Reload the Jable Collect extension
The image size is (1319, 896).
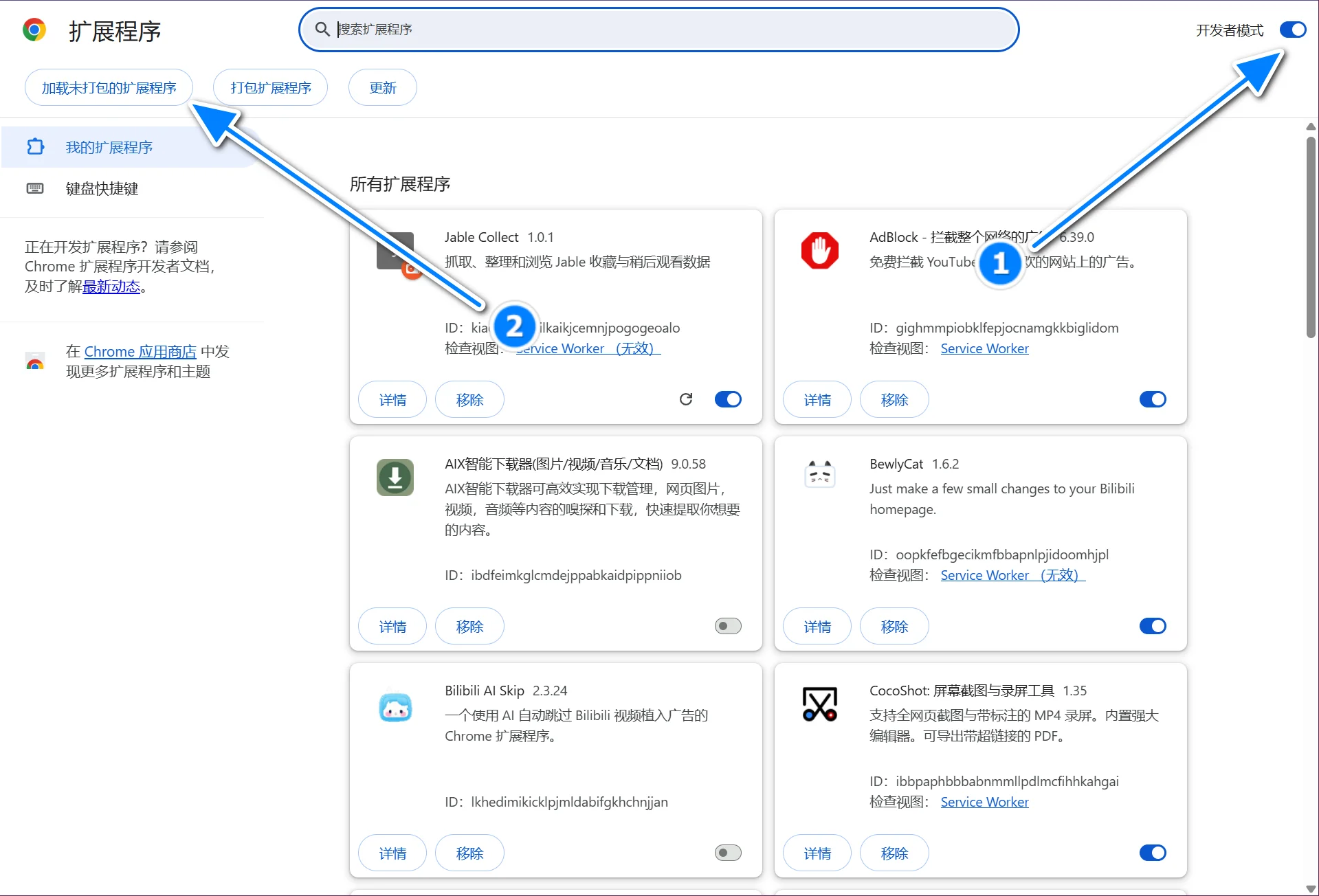point(685,399)
